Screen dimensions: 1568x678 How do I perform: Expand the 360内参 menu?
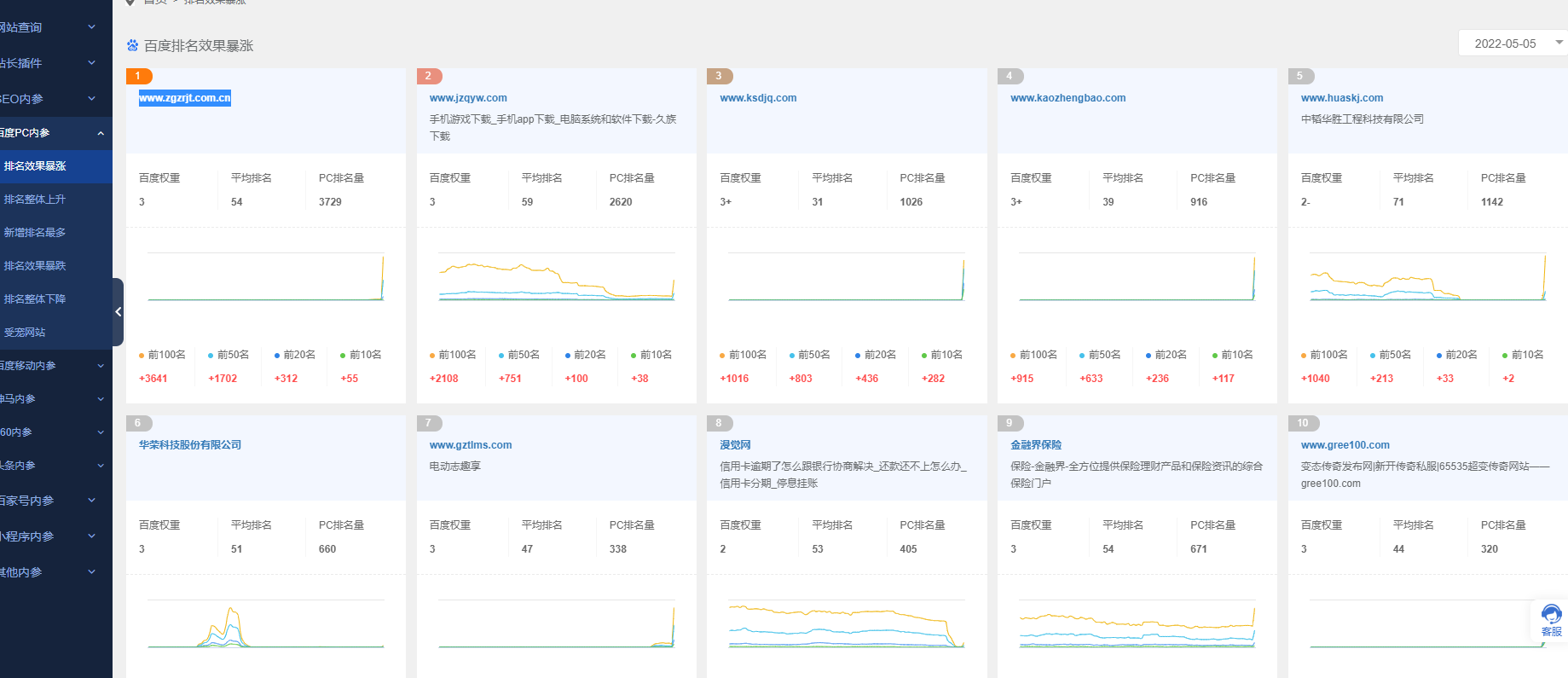56,432
